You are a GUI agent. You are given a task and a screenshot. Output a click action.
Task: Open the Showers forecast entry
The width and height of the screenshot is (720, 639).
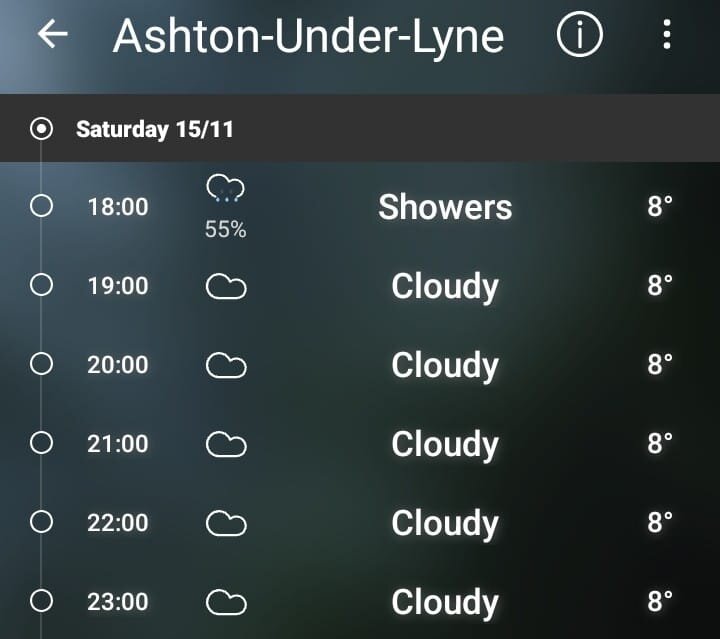point(445,207)
